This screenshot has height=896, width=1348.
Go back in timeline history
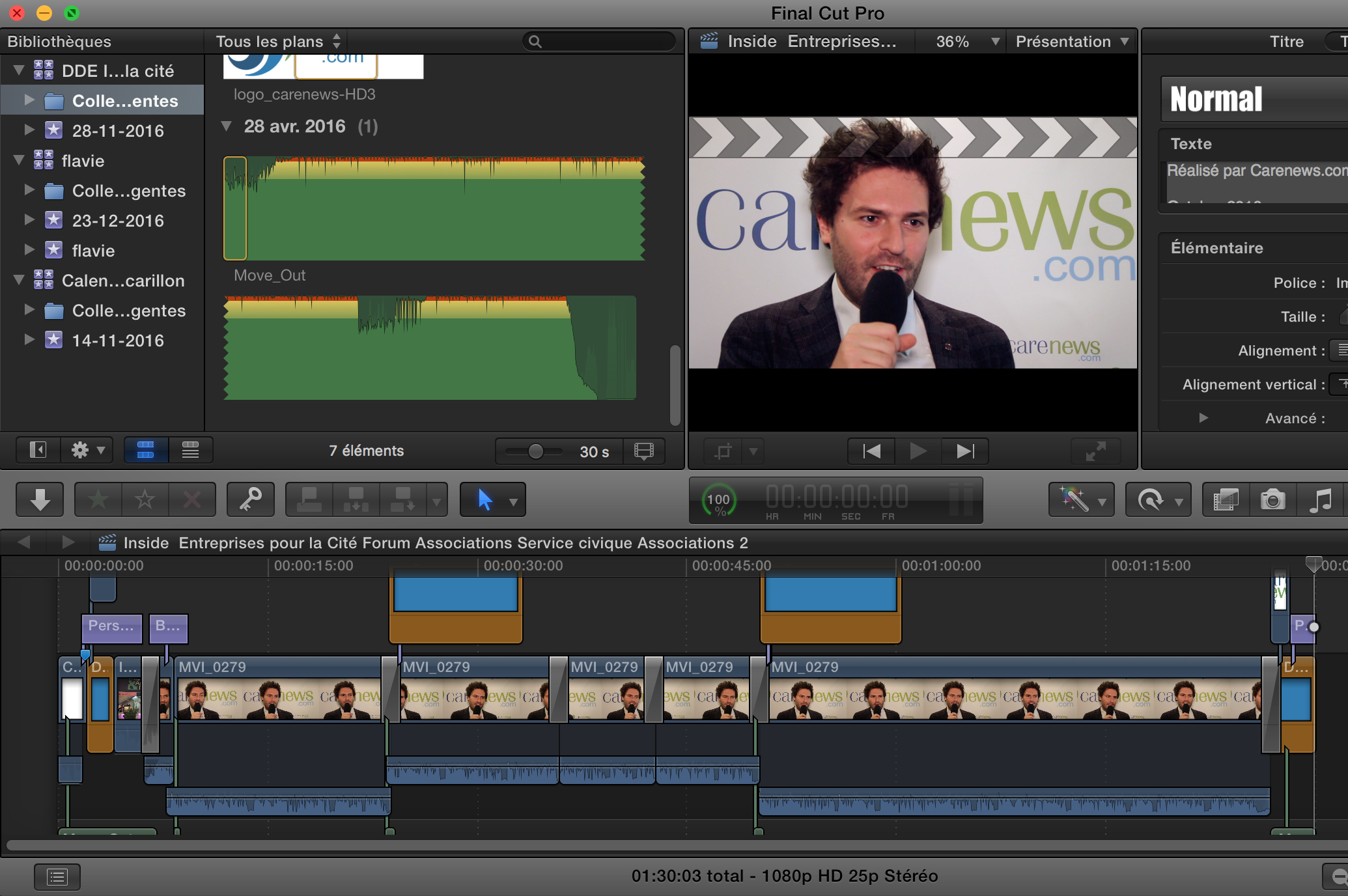[24, 542]
